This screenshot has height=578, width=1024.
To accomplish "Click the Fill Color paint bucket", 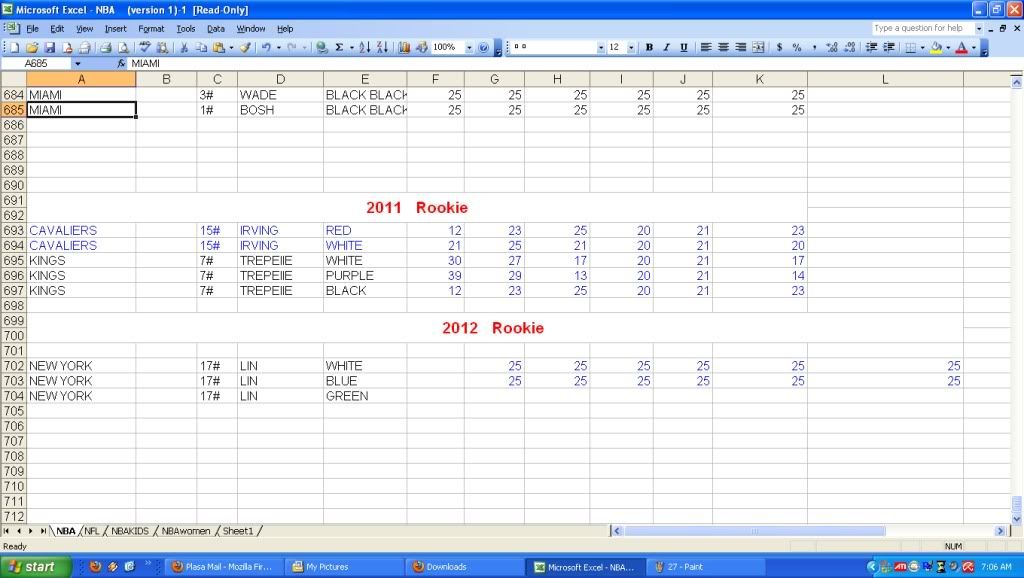I will tap(936, 47).
